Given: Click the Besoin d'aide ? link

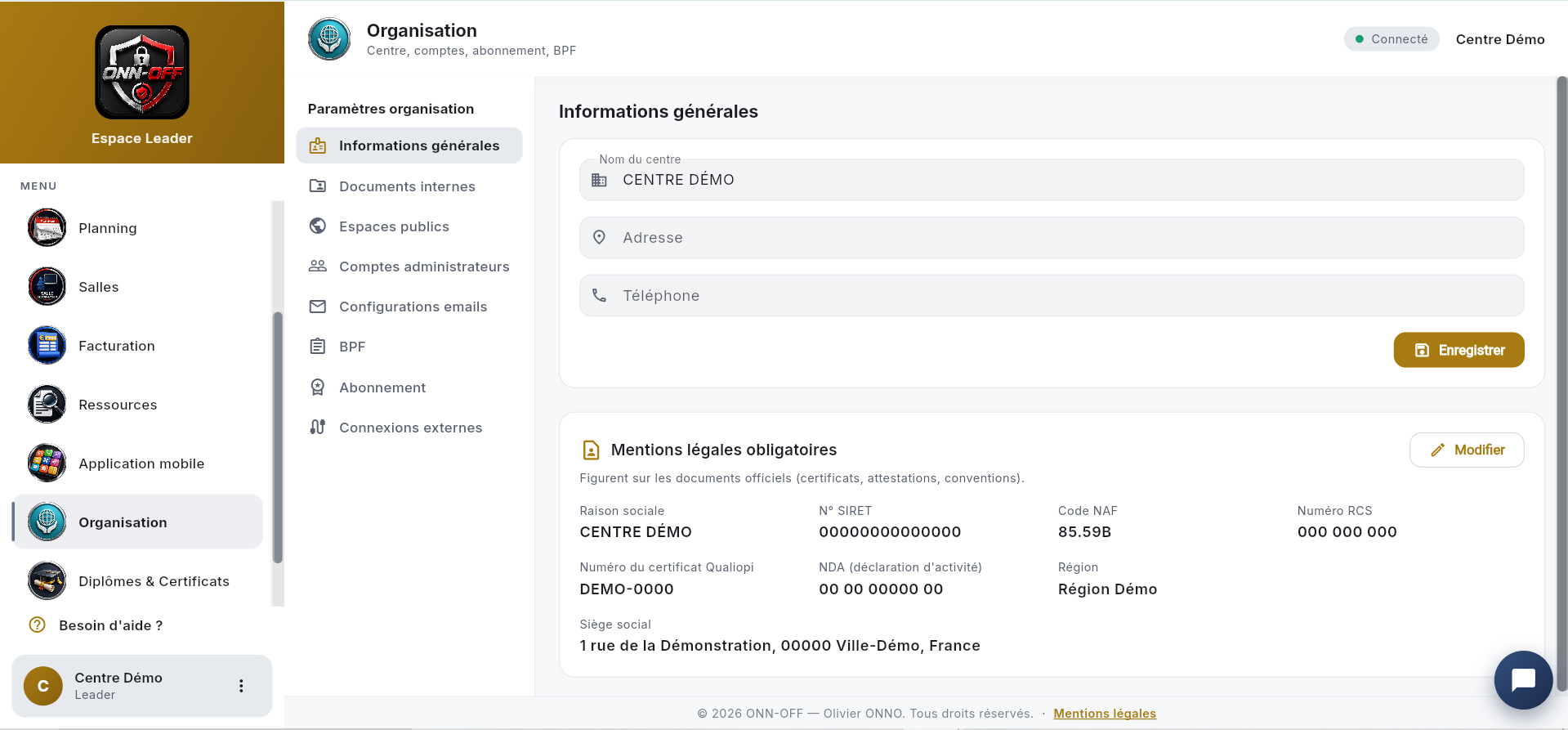Looking at the screenshot, I should [x=111, y=625].
